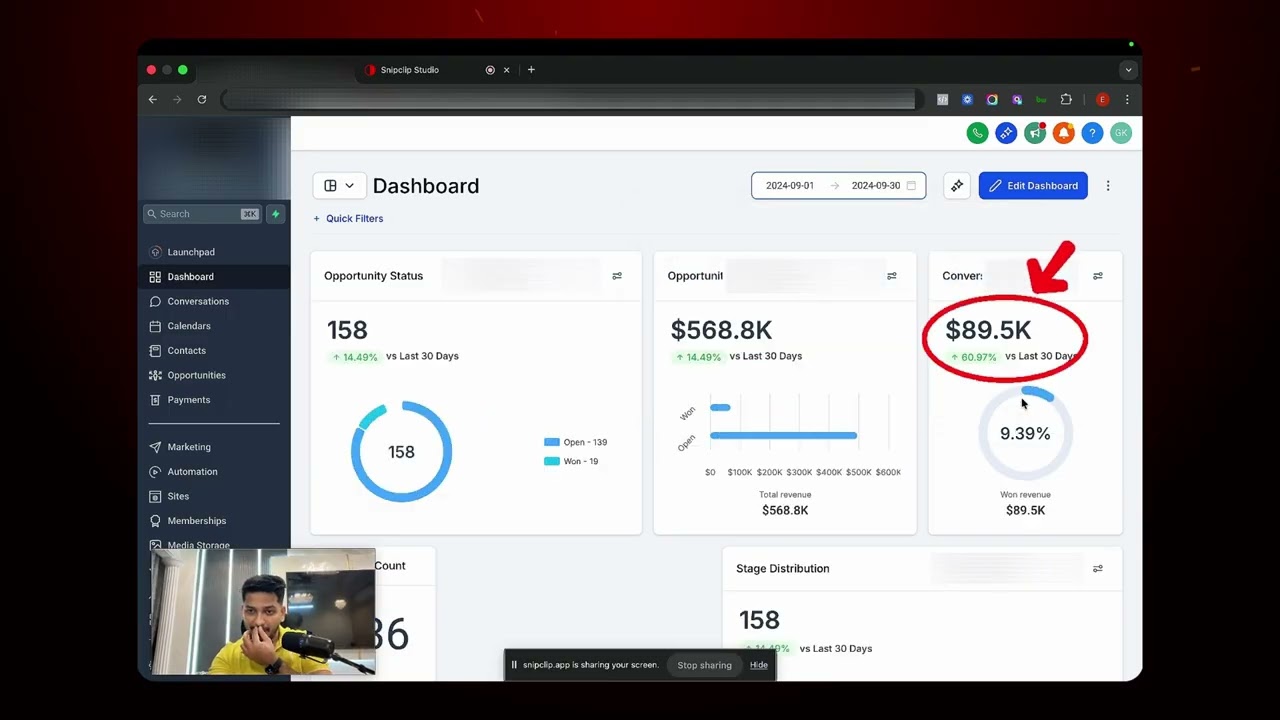Image resolution: width=1280 pixels, height=720 pixels.
Task: Open the Stage Distribution card settings icon
Action: tap(1098, 569)
